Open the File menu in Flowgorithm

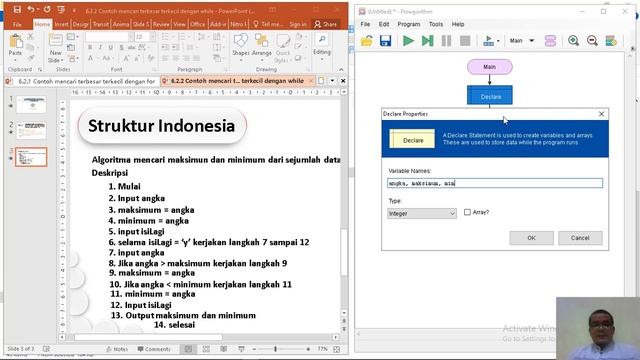[x=365, y=24]
